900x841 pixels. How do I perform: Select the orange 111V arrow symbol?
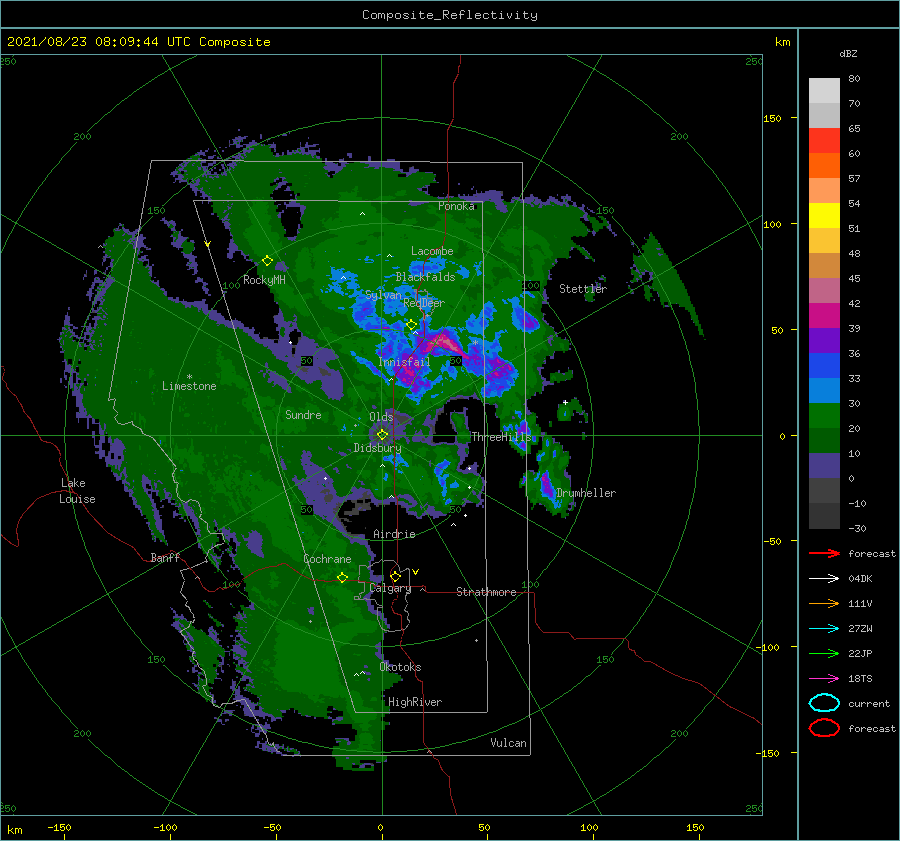click(x=824, y=603)
